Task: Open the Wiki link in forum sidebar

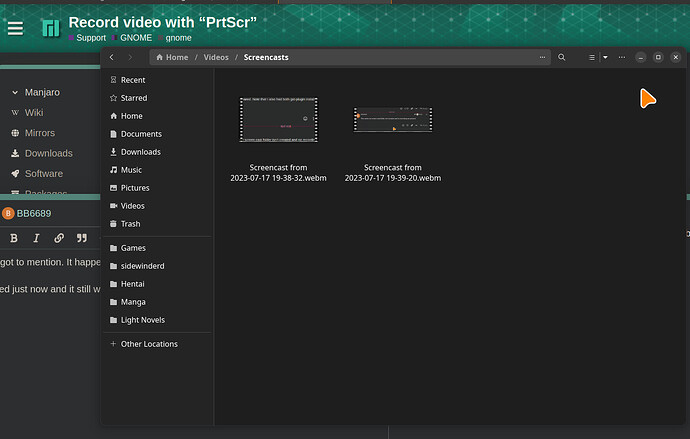Action: coord(34,113)
